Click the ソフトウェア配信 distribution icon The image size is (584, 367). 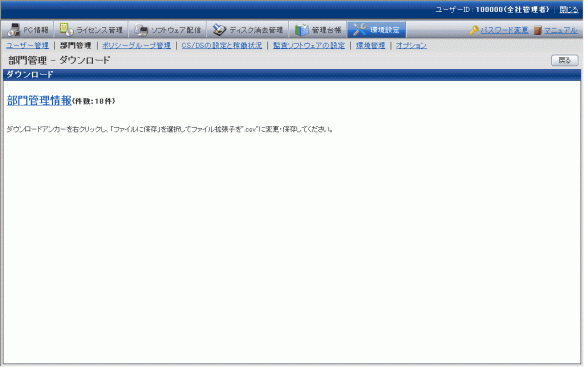point(141,30)
